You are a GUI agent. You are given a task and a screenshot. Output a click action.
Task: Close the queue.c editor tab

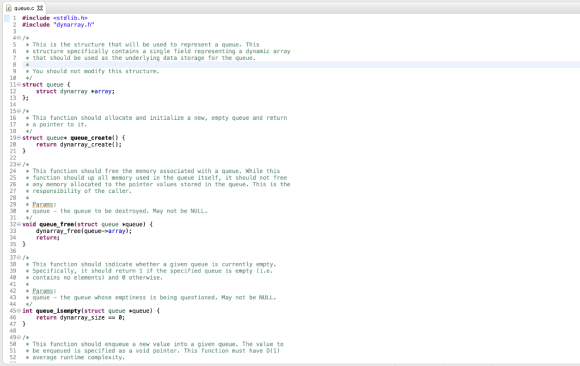(40, 8)
